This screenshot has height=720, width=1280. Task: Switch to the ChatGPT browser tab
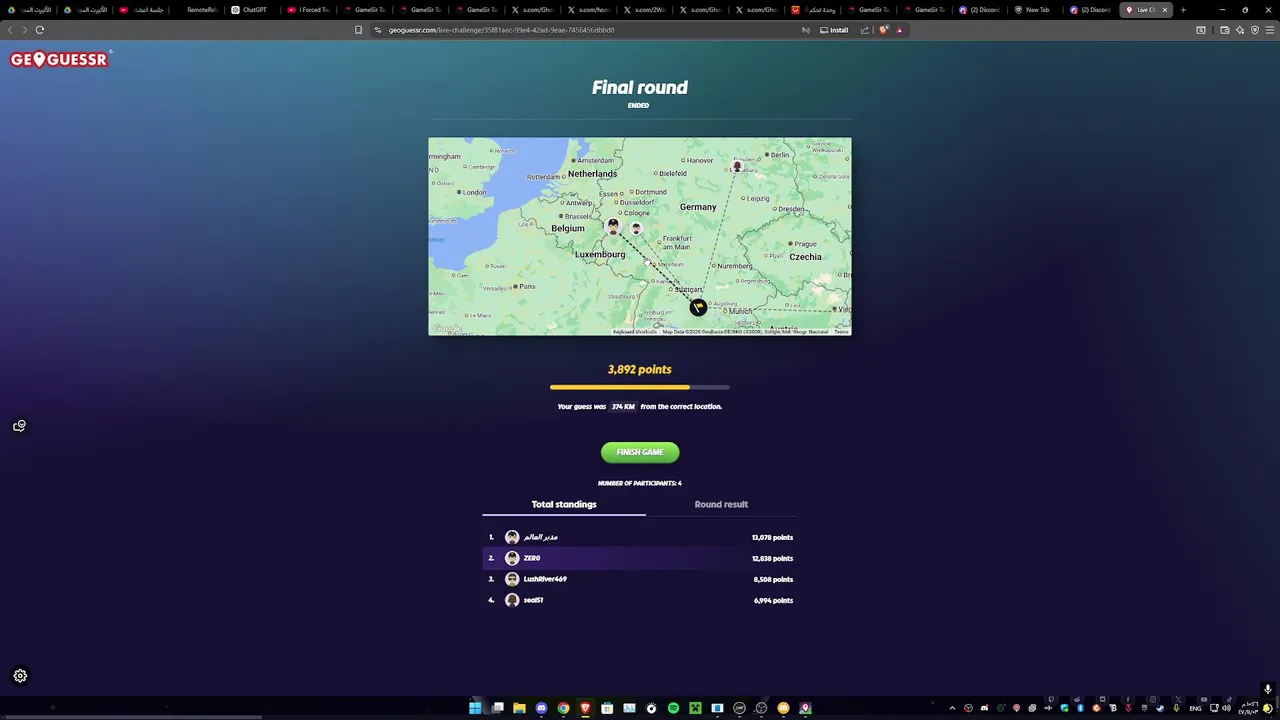point(250,10)
